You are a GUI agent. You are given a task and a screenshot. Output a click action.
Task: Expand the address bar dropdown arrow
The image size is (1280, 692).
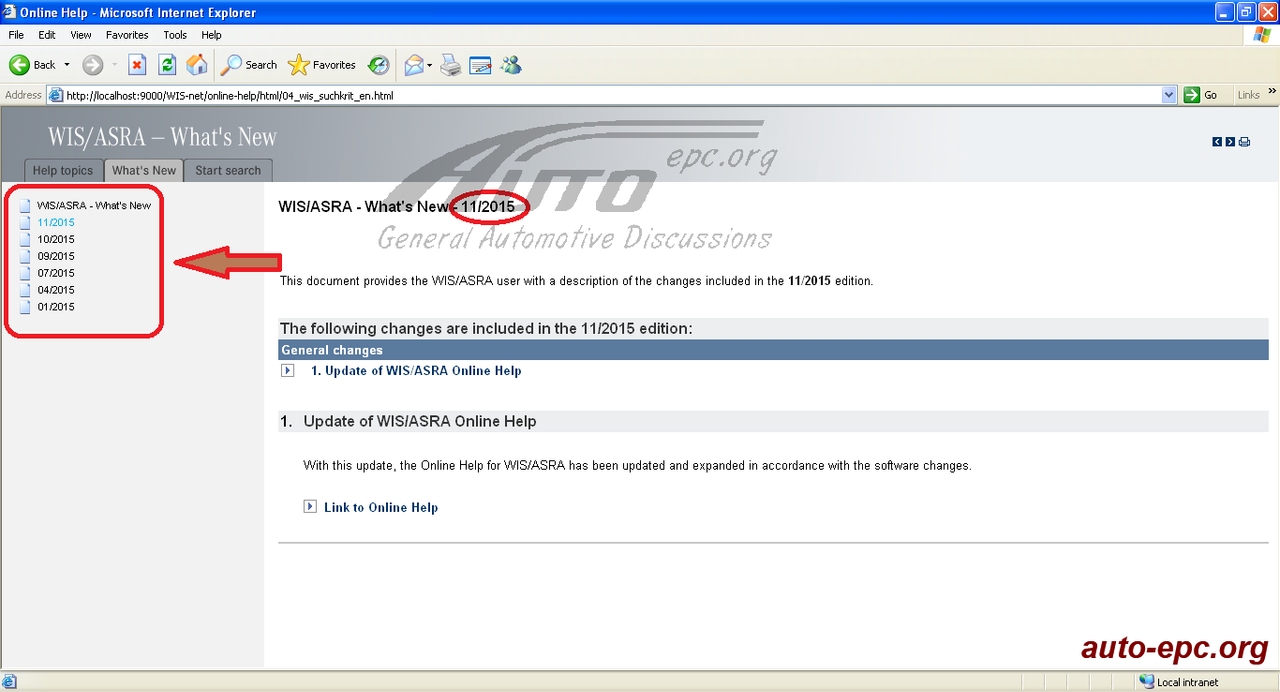1169,95
